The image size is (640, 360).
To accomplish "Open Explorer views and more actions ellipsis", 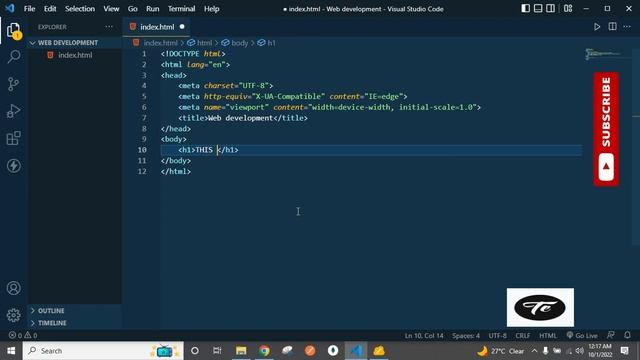I will click(109, 27).
